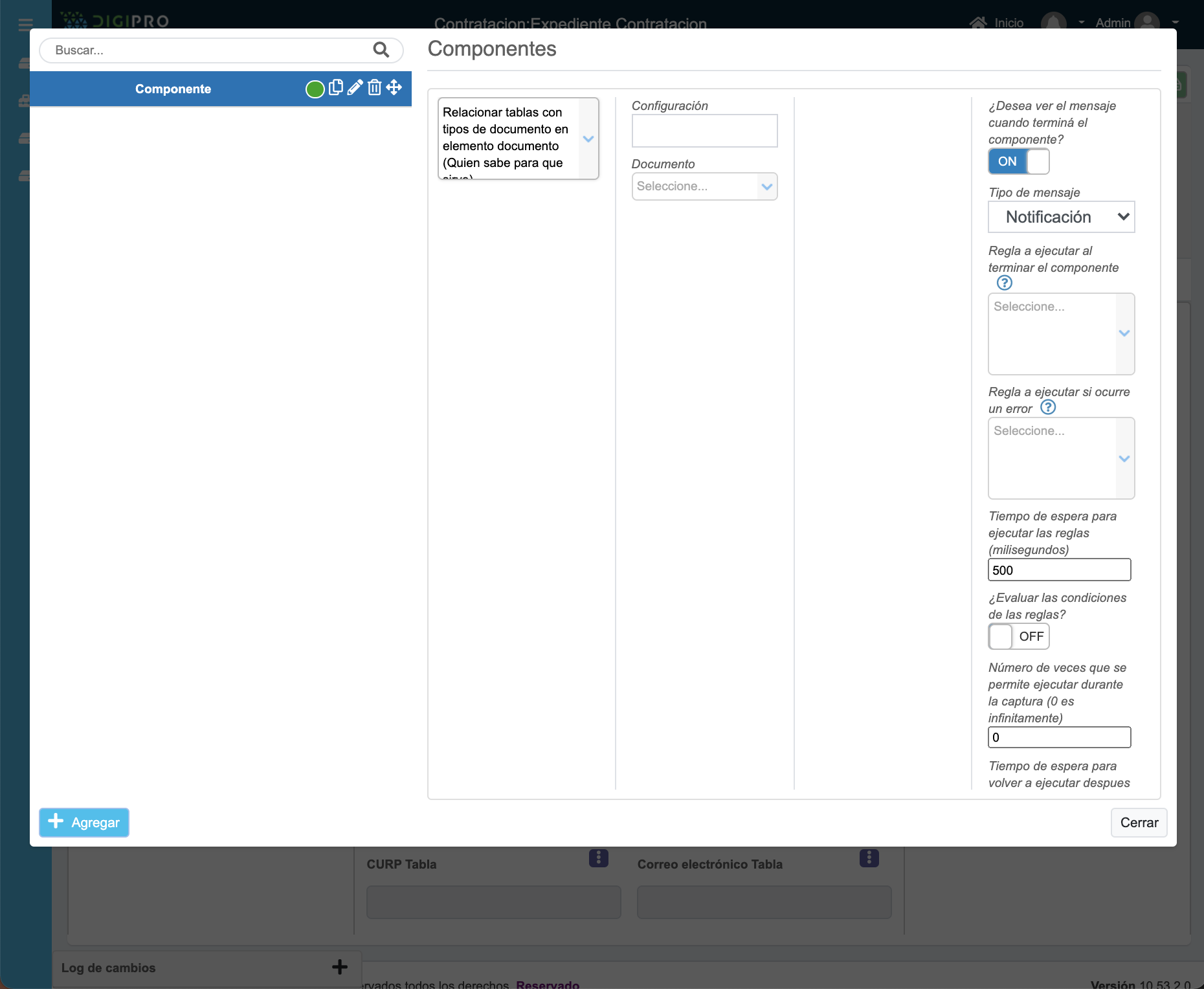Expand the rule on error Seleccione dropdown

coord(1061,458)
